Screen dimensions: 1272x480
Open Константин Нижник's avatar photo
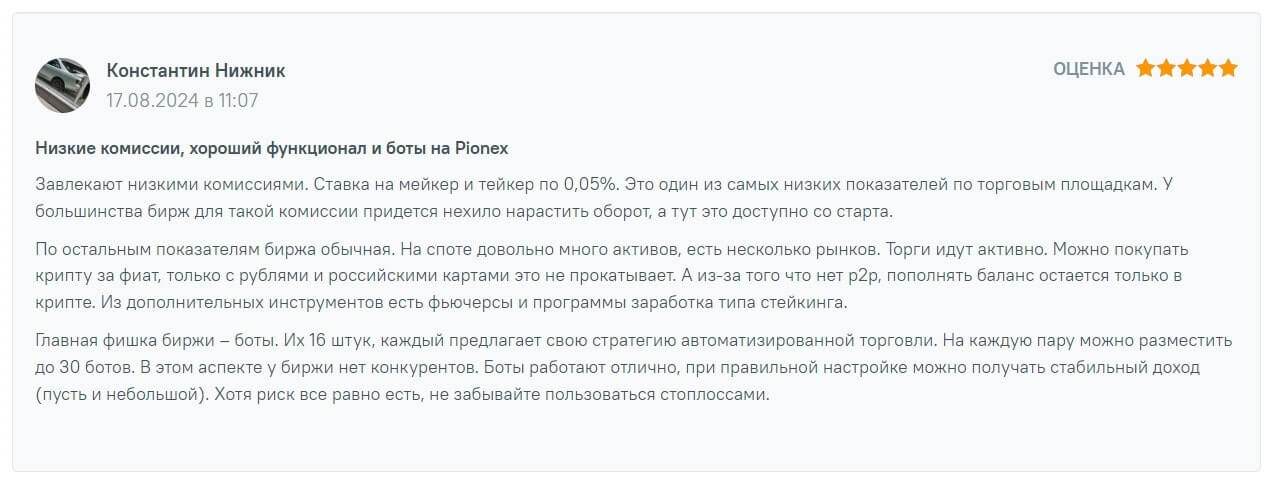63,85
